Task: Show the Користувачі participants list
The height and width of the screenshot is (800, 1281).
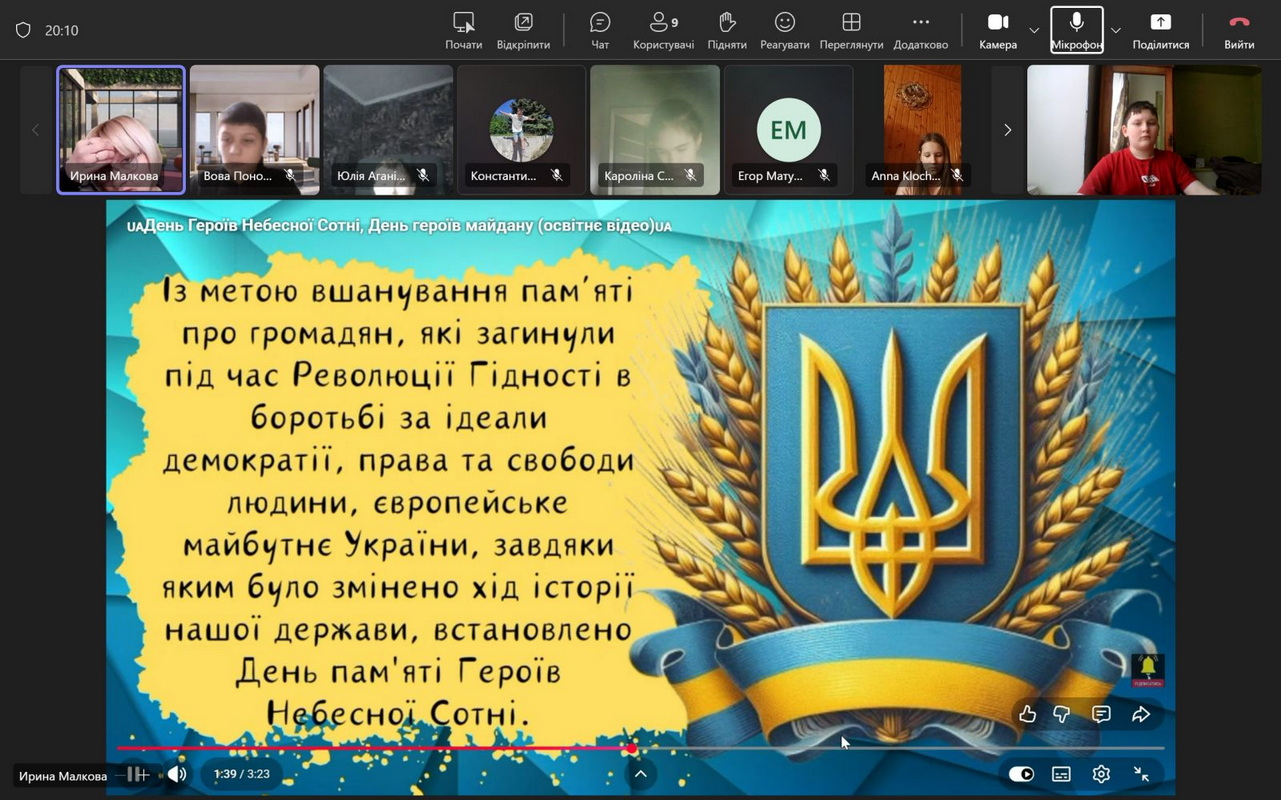Action: (663, 30)
